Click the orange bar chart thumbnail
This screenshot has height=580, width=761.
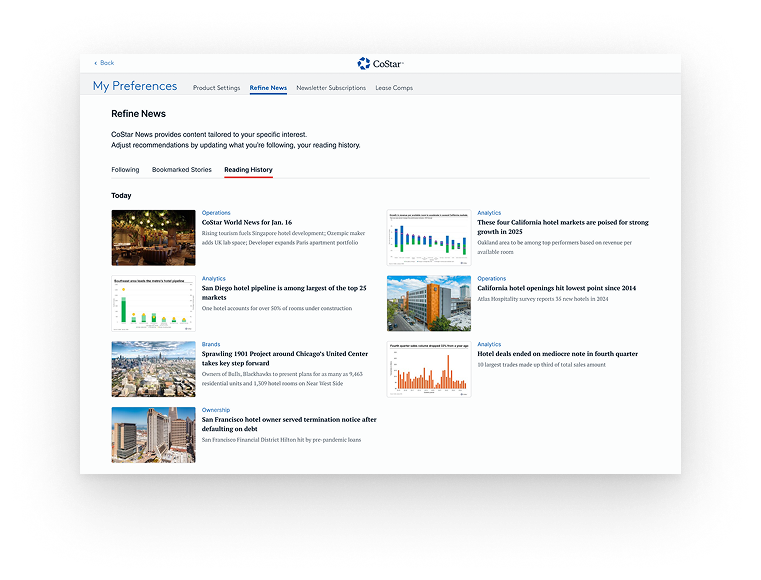[429, 369]
